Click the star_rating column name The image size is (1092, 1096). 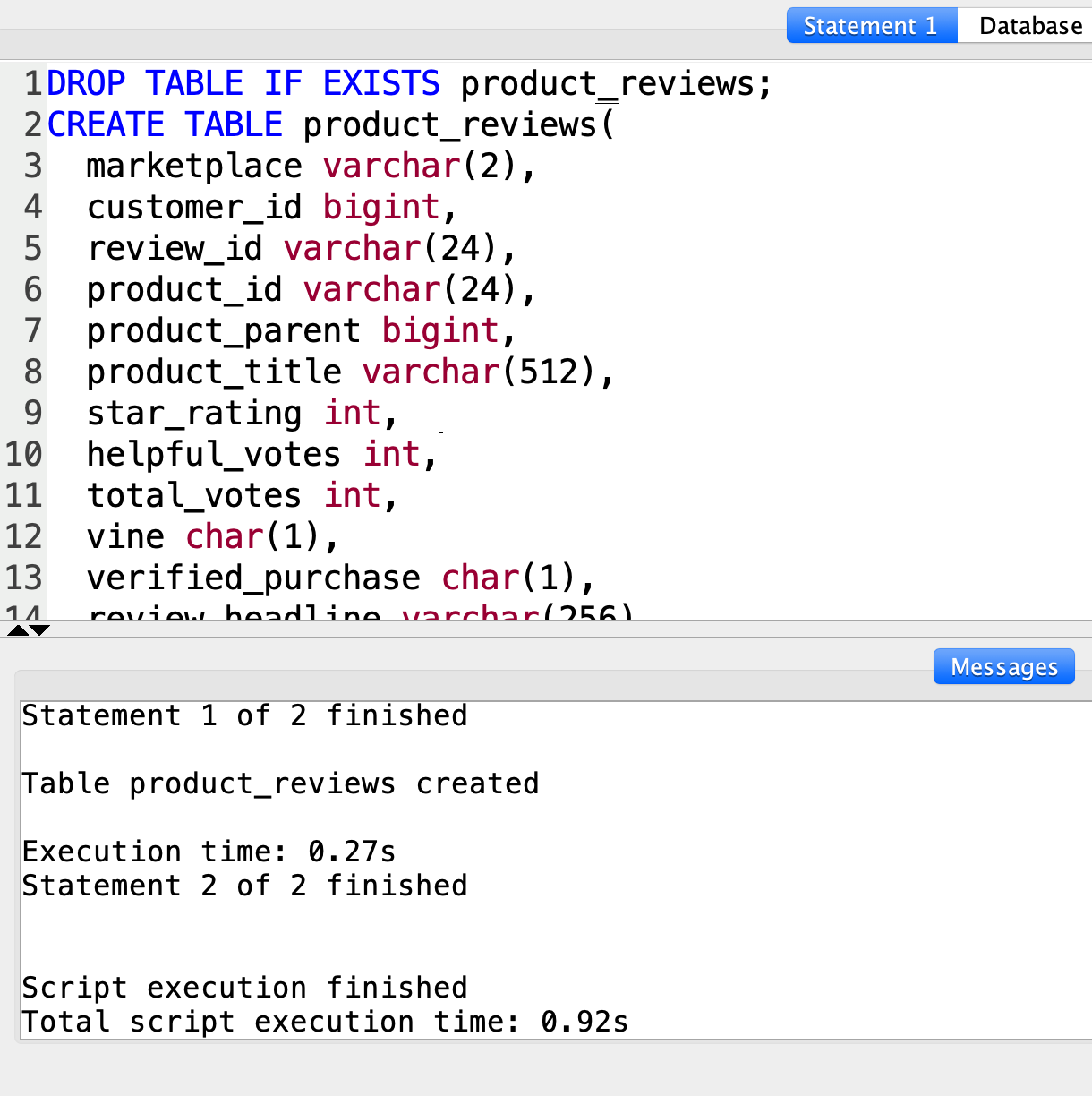pyautogui.click(x=193, y=412)
